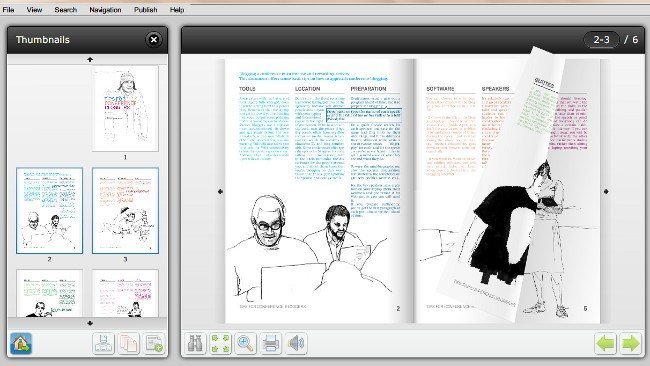Screen dimensions: 650x366
Task: Go to next page with green right arrow
Action: [630, 344]
